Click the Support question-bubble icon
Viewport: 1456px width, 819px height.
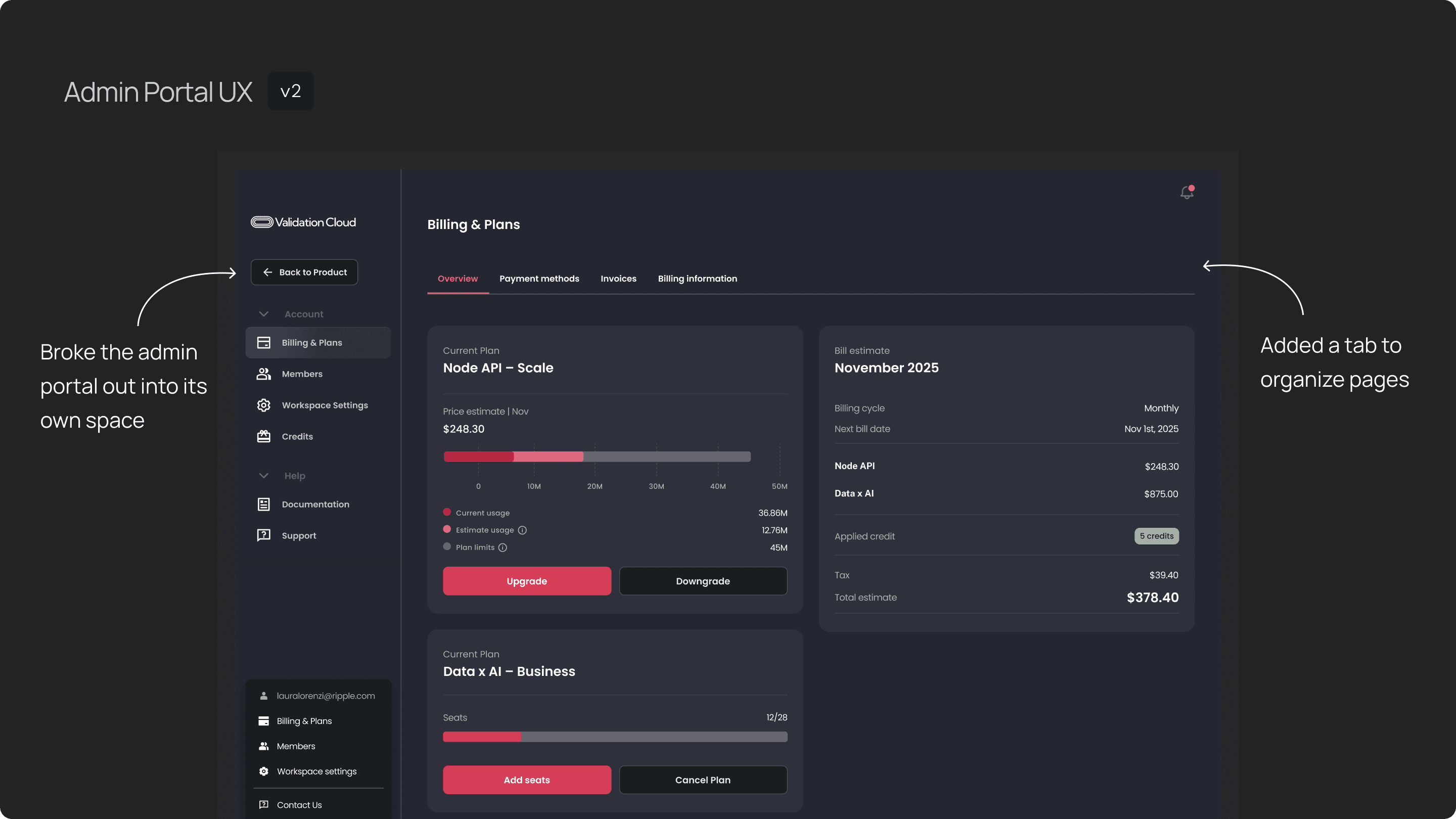point(263,535)
